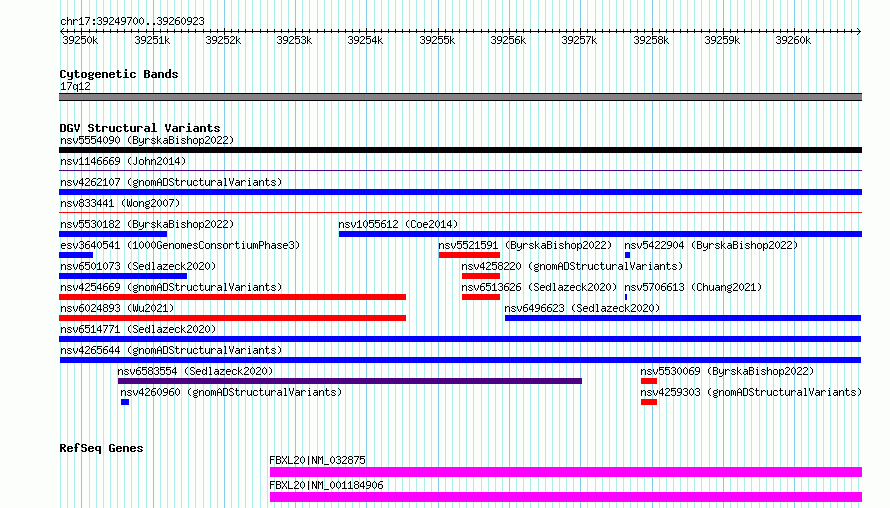Click variant label nsv6583554 (Sedlazeck2020)

195,371
